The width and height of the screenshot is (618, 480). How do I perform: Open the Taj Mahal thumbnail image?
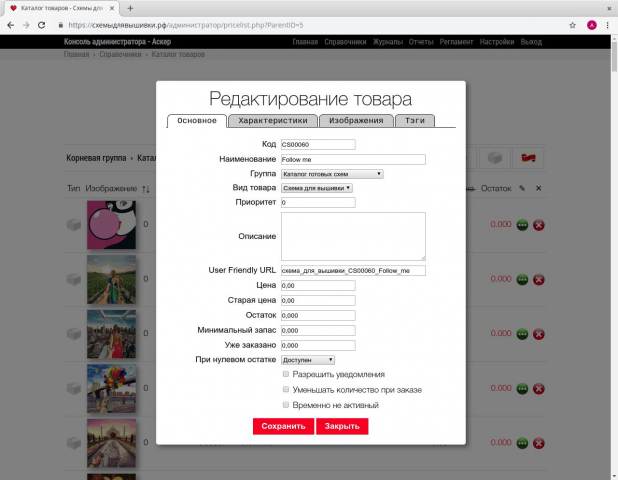(x=111, y=443)
